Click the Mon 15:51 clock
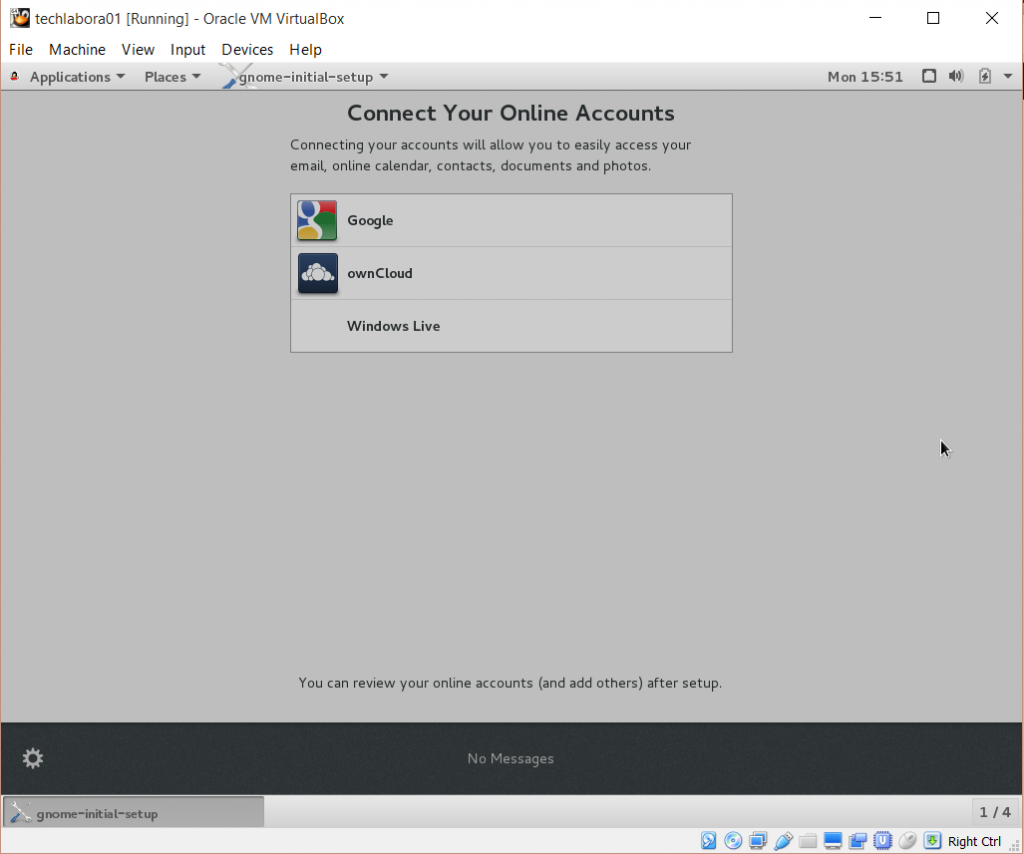This screenshot has width=1024, height=854. click(x=865, y=77)
